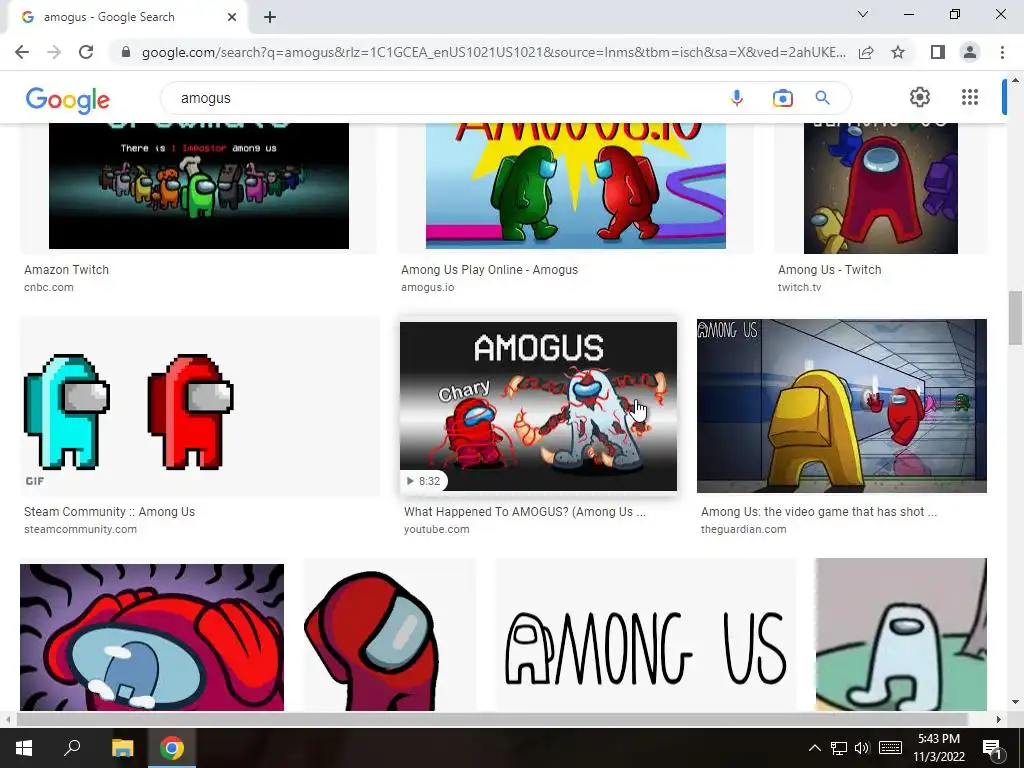The width and height of the screenshot is (1024, 768).
Task: Open network status tray icon
Action: coord(839,748)
